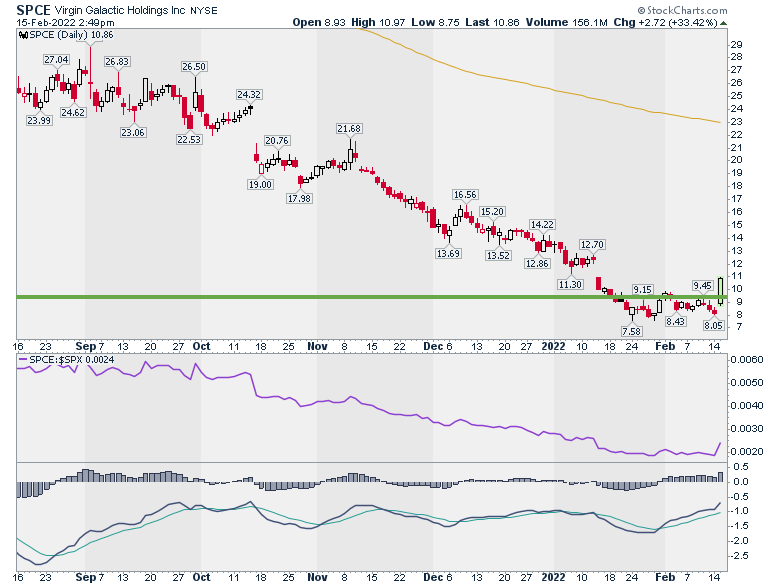The width and height of the screenshot is (780, 586).
Task: Click the 19.00 price low label
Action: point(260,185)
